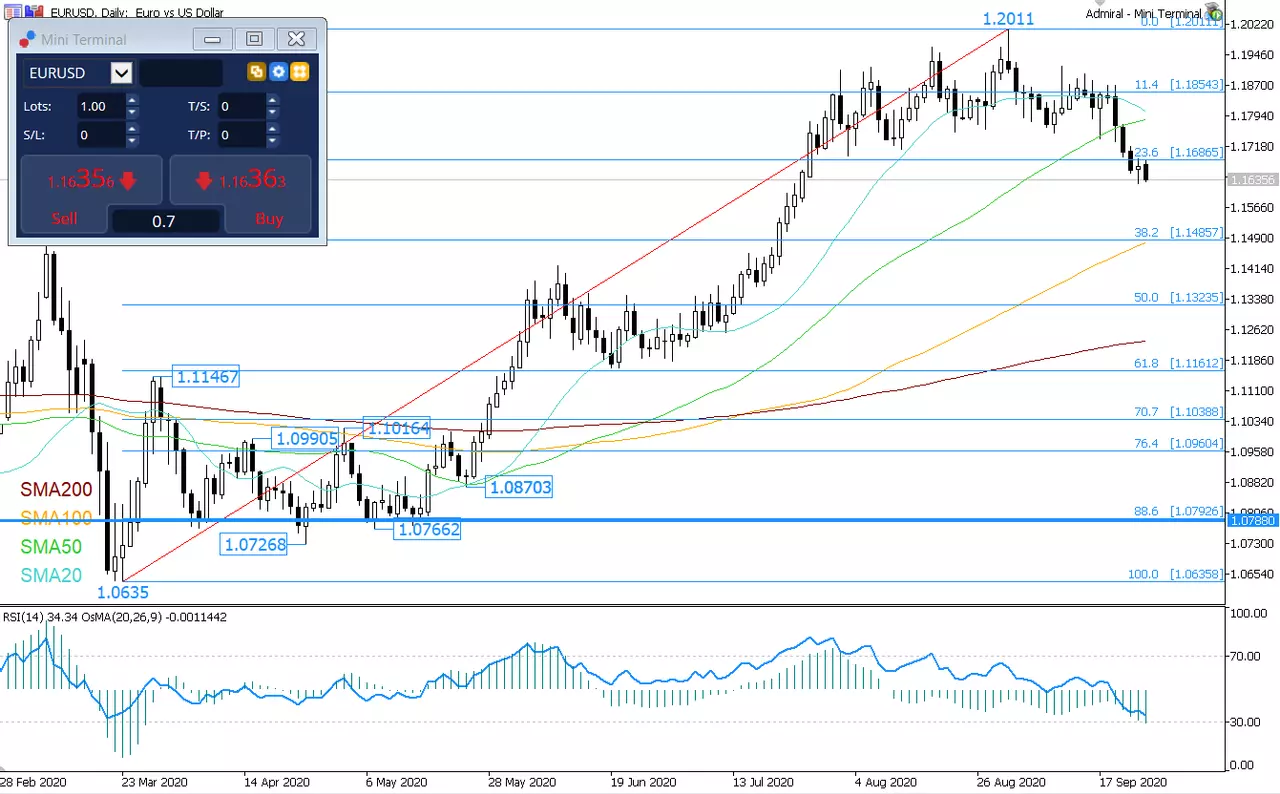This screenshot has width=1280, height=794.
Task: Minimize the Mini Terminal panel
Action: click(212, 39)
